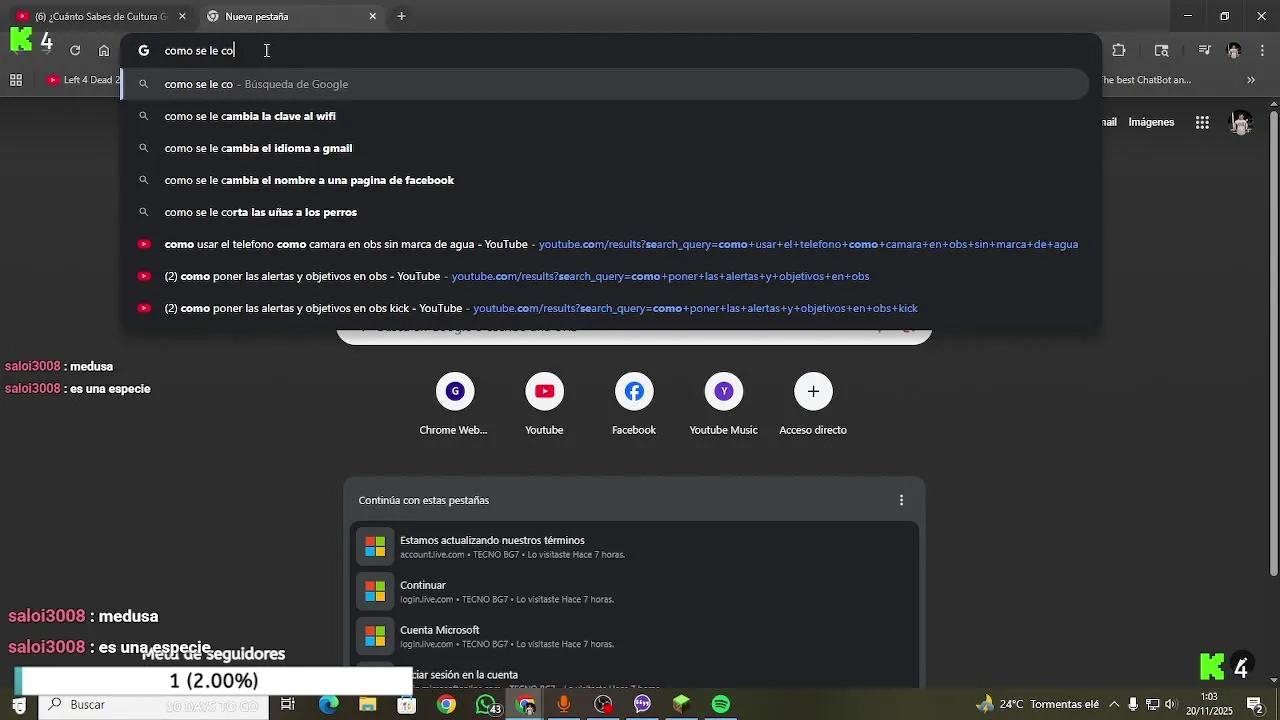Open Task View on the taskbar
The image size is (1280, 720).
pyautogui.click(x=287, y=705)
